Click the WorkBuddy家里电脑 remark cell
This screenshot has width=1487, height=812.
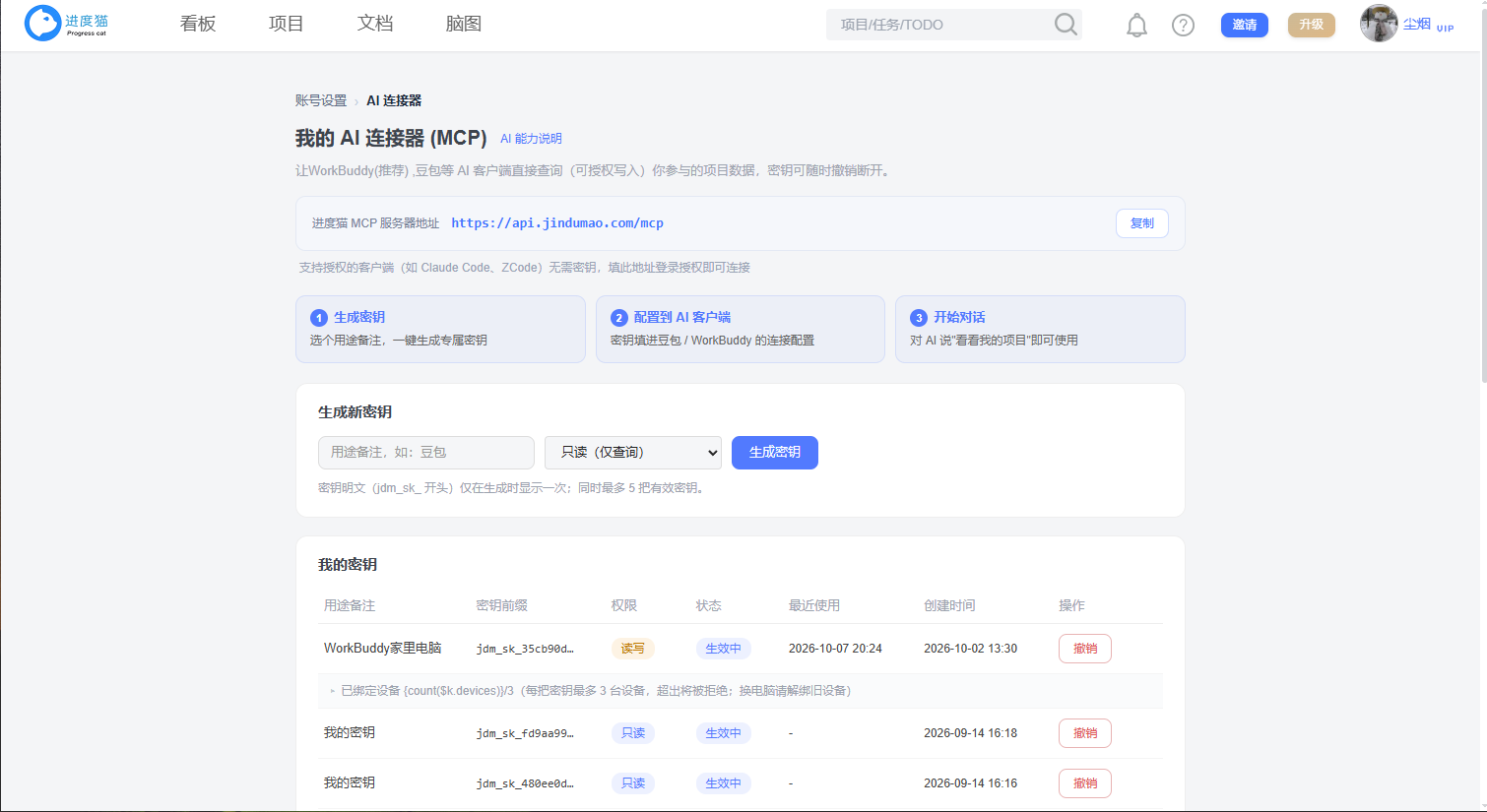(383, 649)
